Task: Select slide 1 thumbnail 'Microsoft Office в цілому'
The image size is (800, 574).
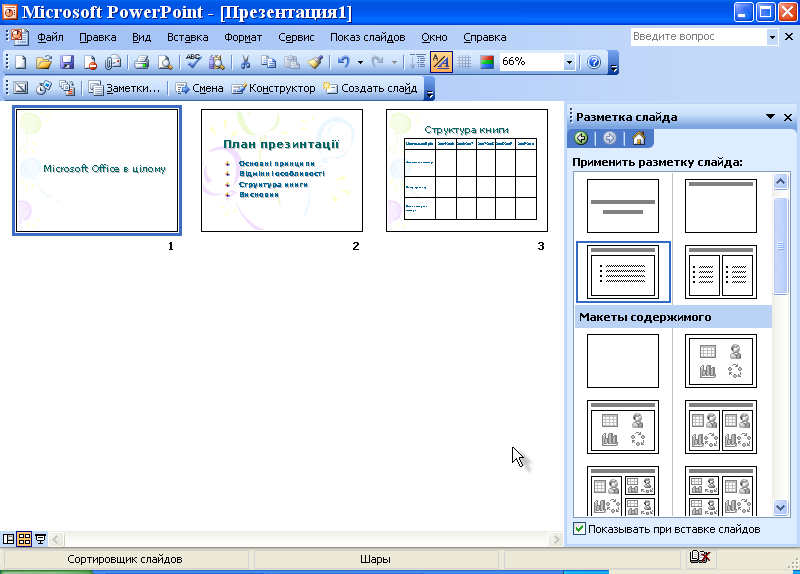Action: (x=97, y=170)
